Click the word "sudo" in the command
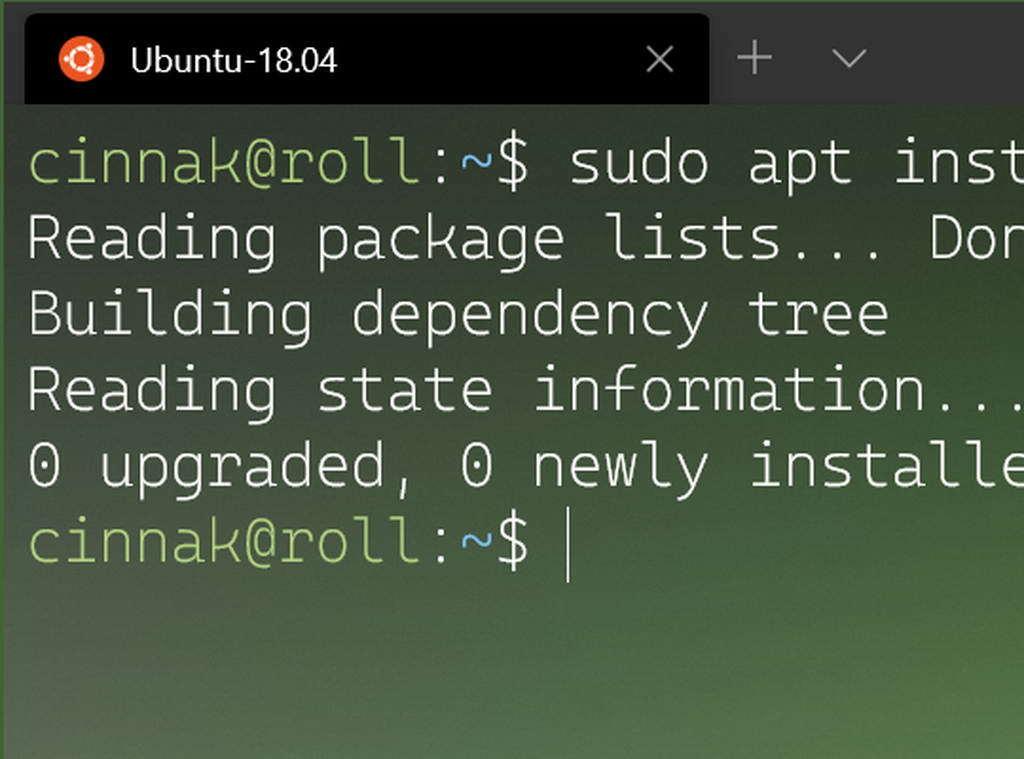This screenshot has width=1024, height=759. click(x=639, y=164)
